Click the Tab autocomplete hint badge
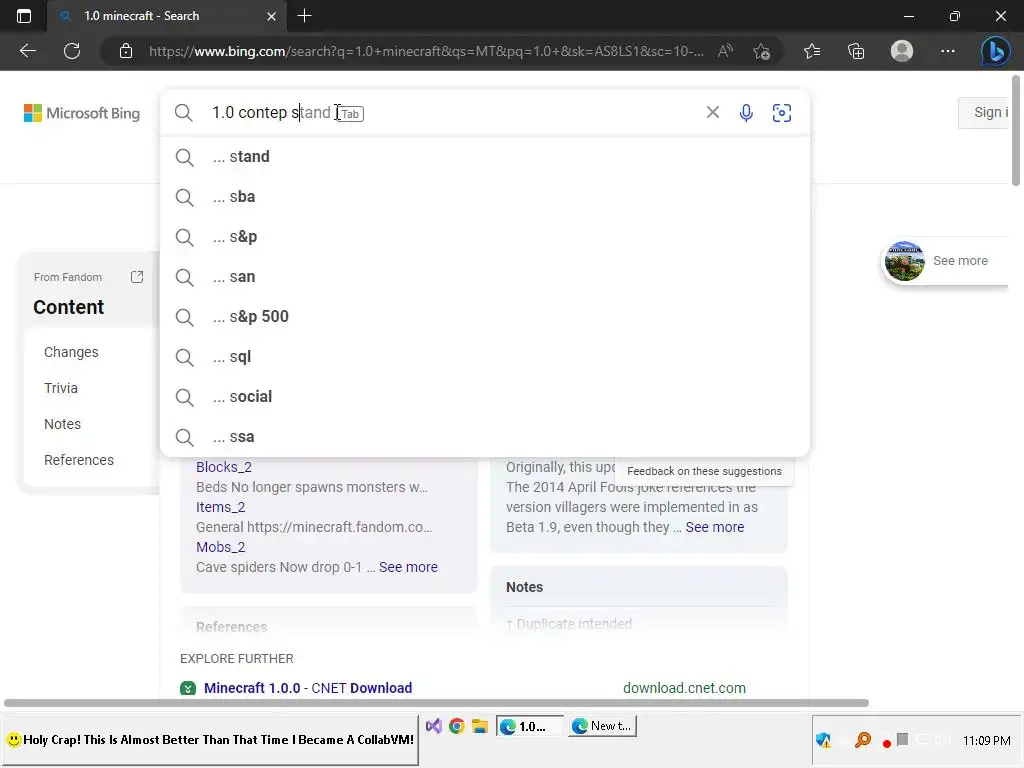The width and height of the screenshot is (1024, 768). [x=351, y=114]
